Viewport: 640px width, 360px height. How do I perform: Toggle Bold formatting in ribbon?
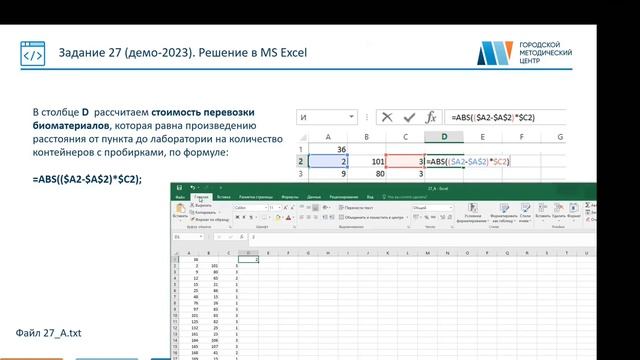click(x=237, y=217)
